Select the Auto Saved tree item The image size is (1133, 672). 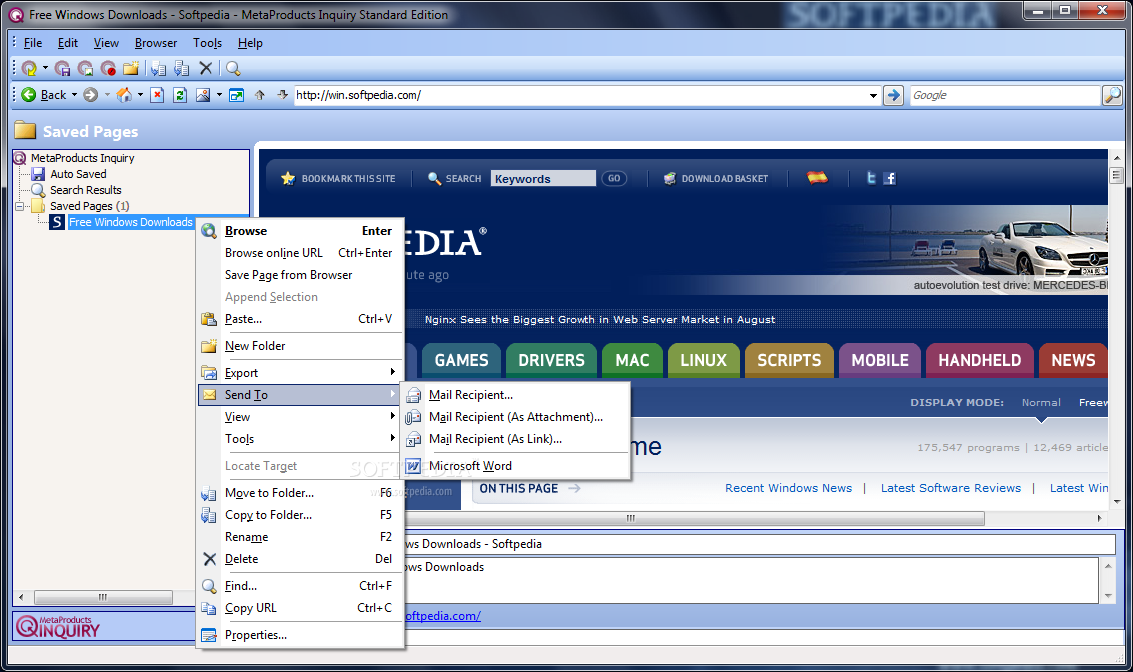[78, 174]
